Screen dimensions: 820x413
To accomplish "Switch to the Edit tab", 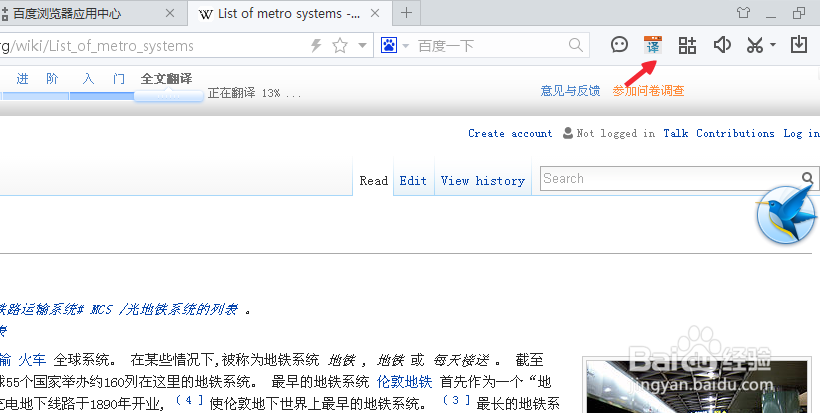I will pyautogui.click(x=413, y=181).
